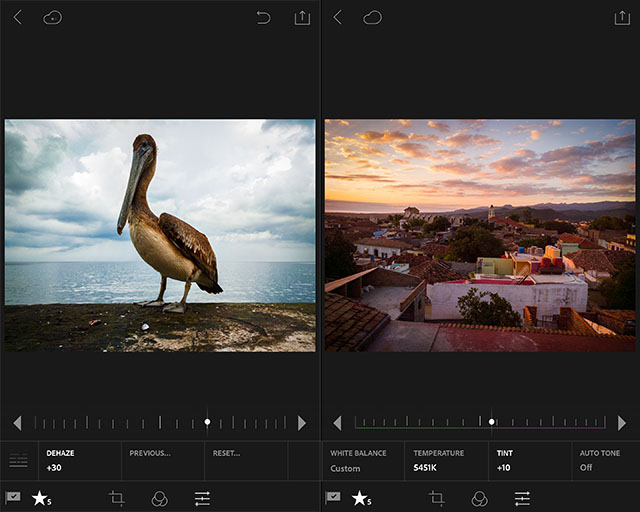This screenshot has height=512, width=640.
Task: Click the Tint slider handle under sunset photo
Action: [492, 422]
